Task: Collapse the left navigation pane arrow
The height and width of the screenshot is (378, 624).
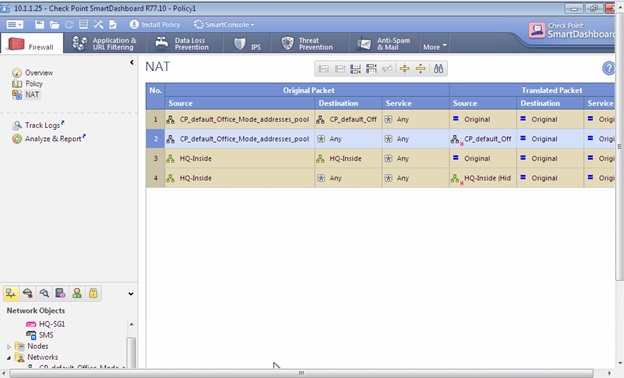Action: 132,62
